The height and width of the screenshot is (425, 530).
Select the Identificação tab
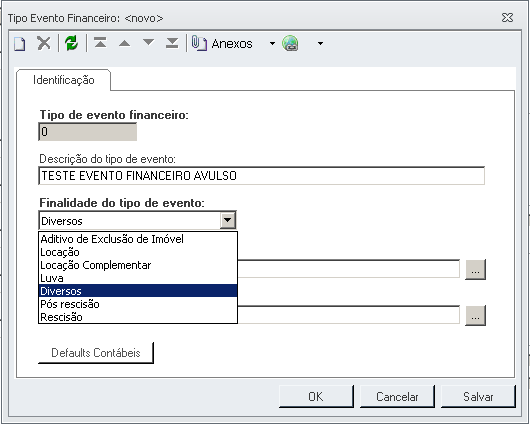tap(64, 80)
